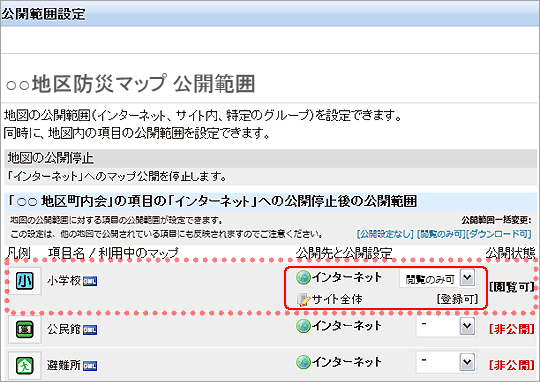Open the internet publish dropdown for 公民館
The image size is (540, 382).
446,327
